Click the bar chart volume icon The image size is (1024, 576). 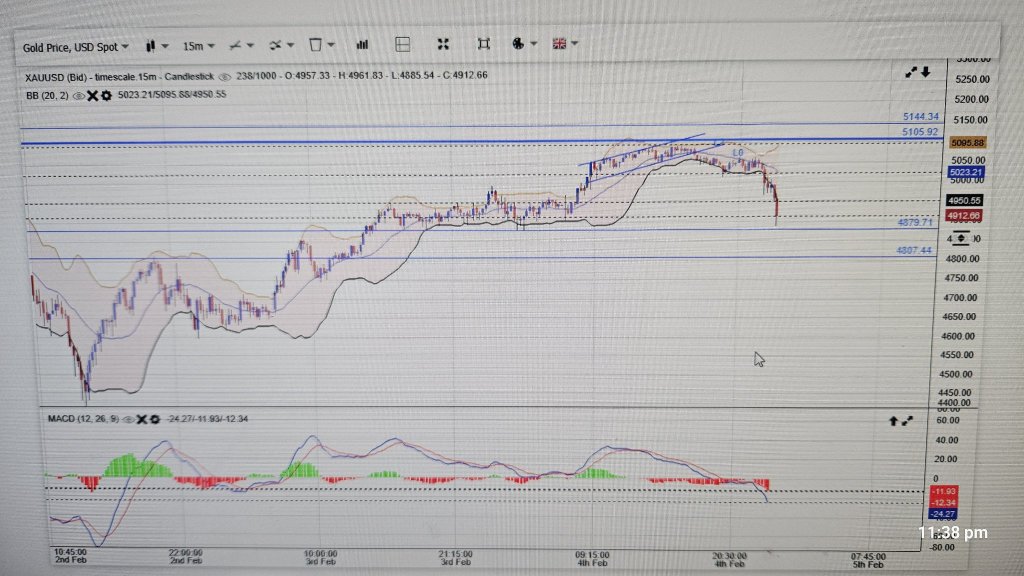click(362, 44)
